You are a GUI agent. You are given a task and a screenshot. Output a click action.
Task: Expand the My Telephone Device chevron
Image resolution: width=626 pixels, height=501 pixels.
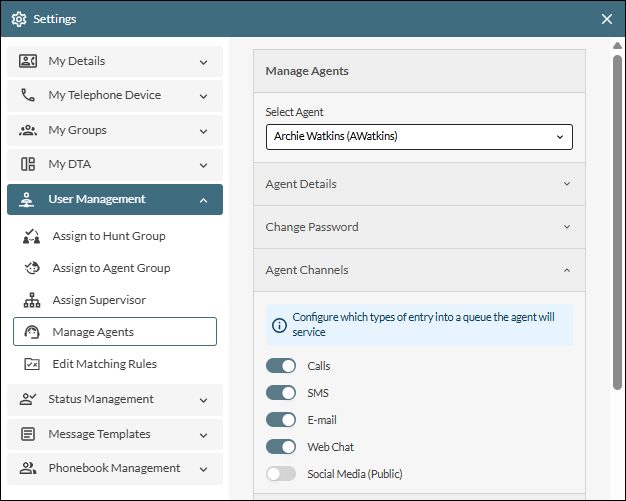[203, 96]
